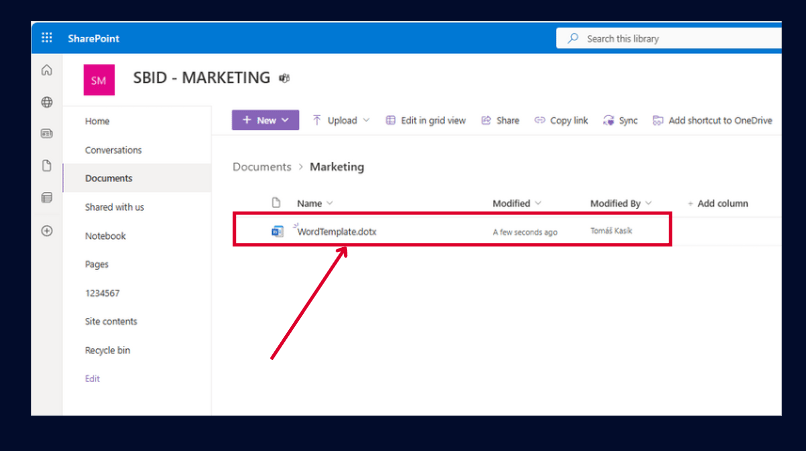
Task: Click Add column header
Action: click(718, 204)
